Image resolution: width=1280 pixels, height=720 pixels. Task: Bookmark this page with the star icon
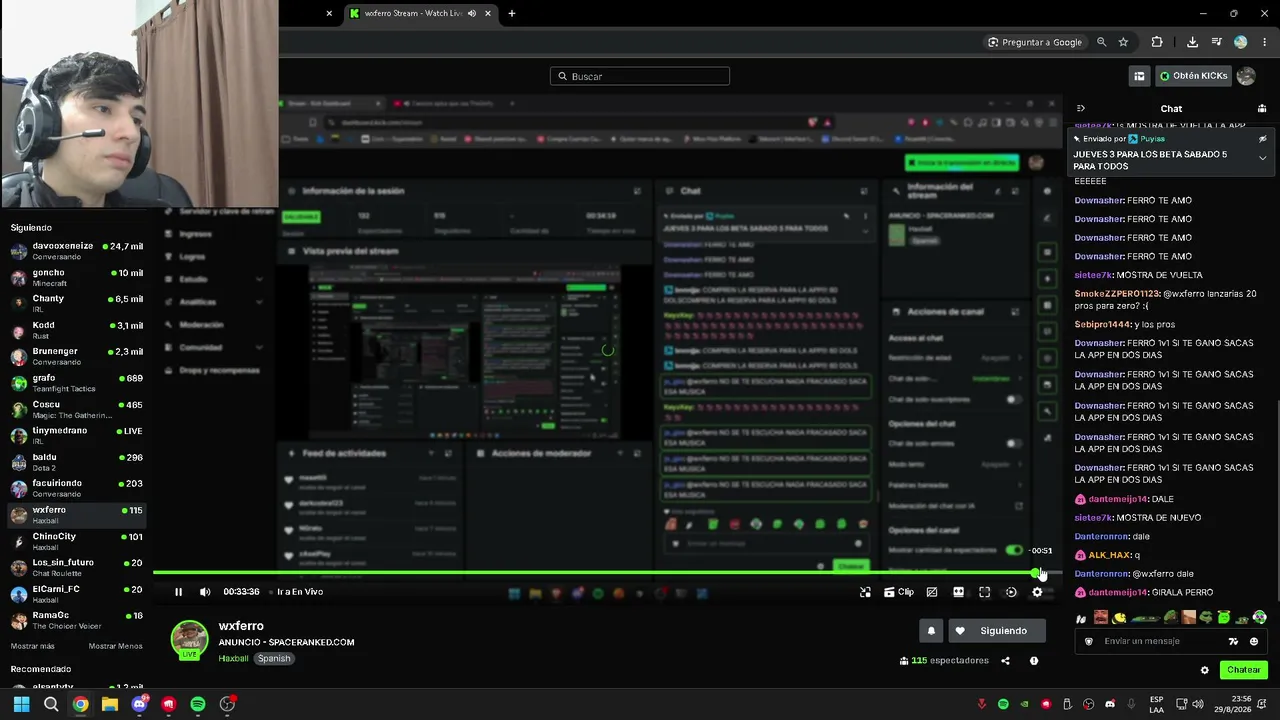pyautogui.click(x=1123, y=42)
